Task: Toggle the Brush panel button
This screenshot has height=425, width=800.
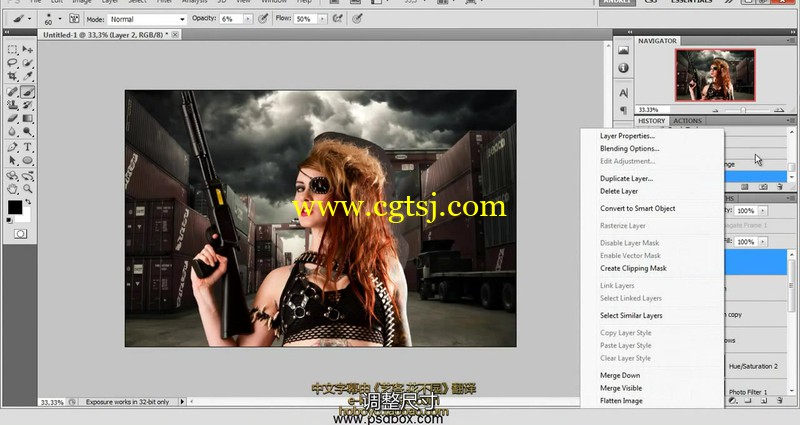Action: tap(74, 19)
